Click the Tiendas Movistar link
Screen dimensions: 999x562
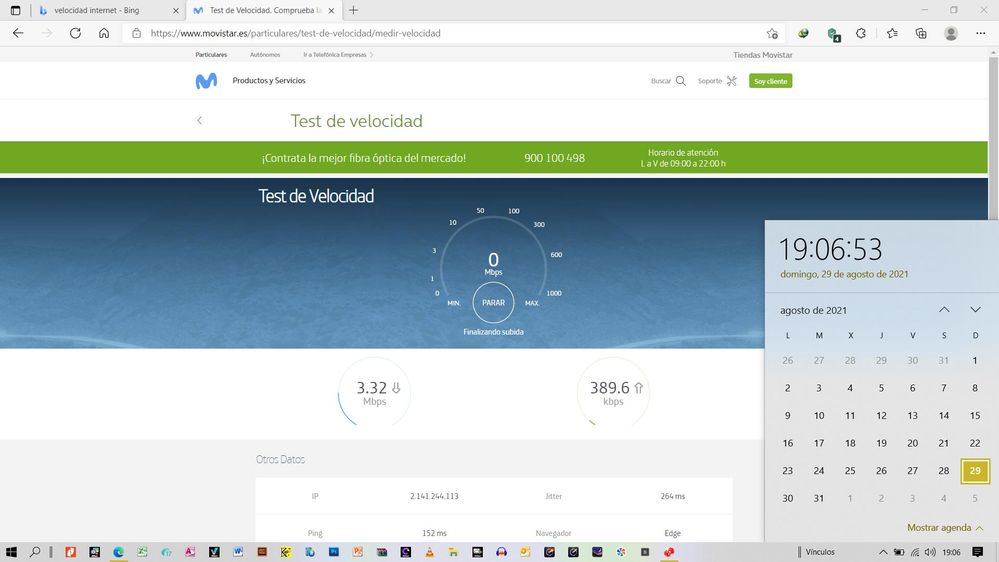[762, 55]
